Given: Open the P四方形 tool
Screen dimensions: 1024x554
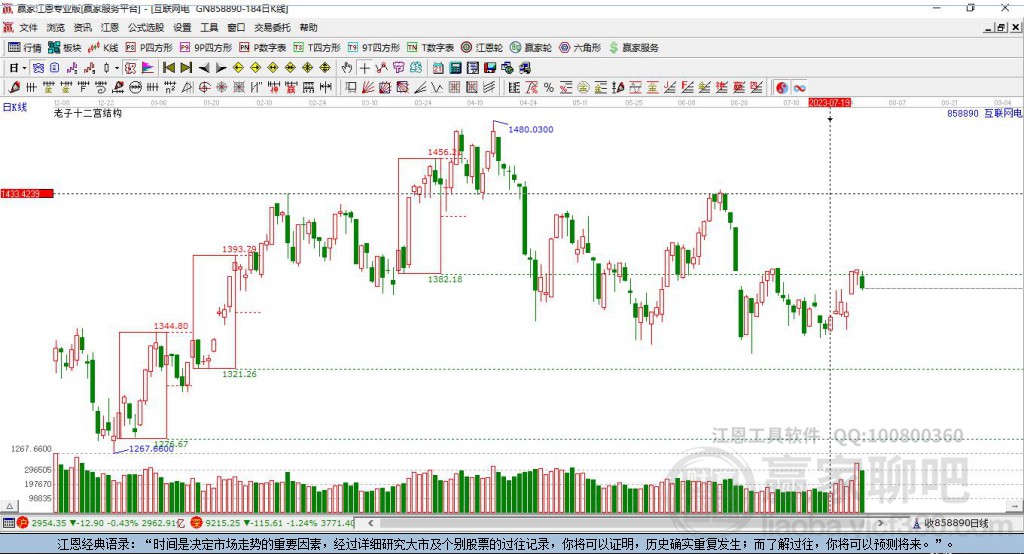Looking at the screenshot, I should click(149, 48).
